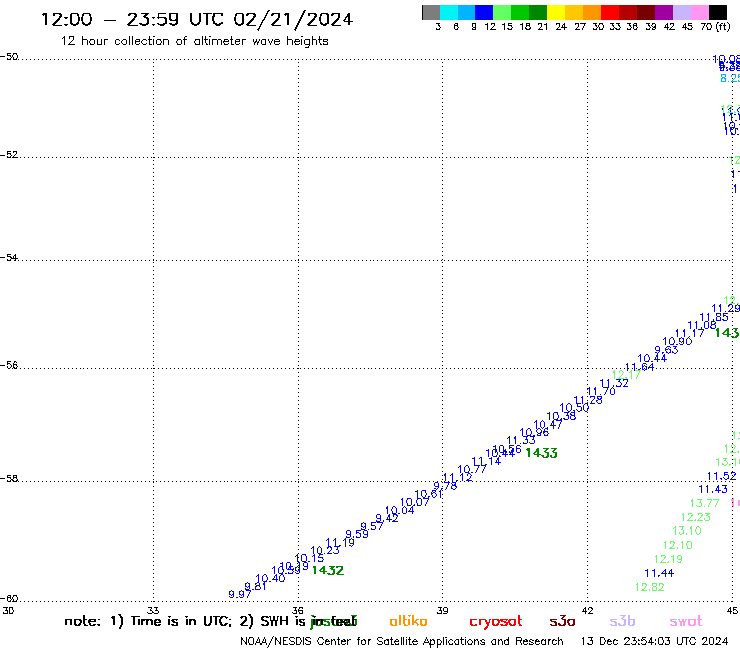Image resolution: width=740 pixels, height=650 pixels.
Task: Select the cyan swatch in the wave height scale
Action: (449, 12)
